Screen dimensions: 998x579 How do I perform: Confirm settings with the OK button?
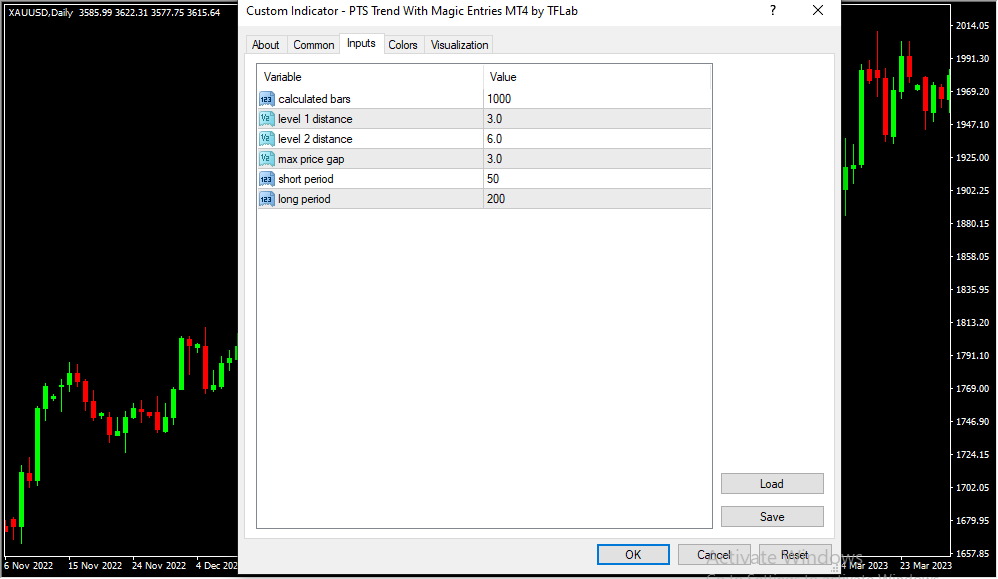[633, 555]
